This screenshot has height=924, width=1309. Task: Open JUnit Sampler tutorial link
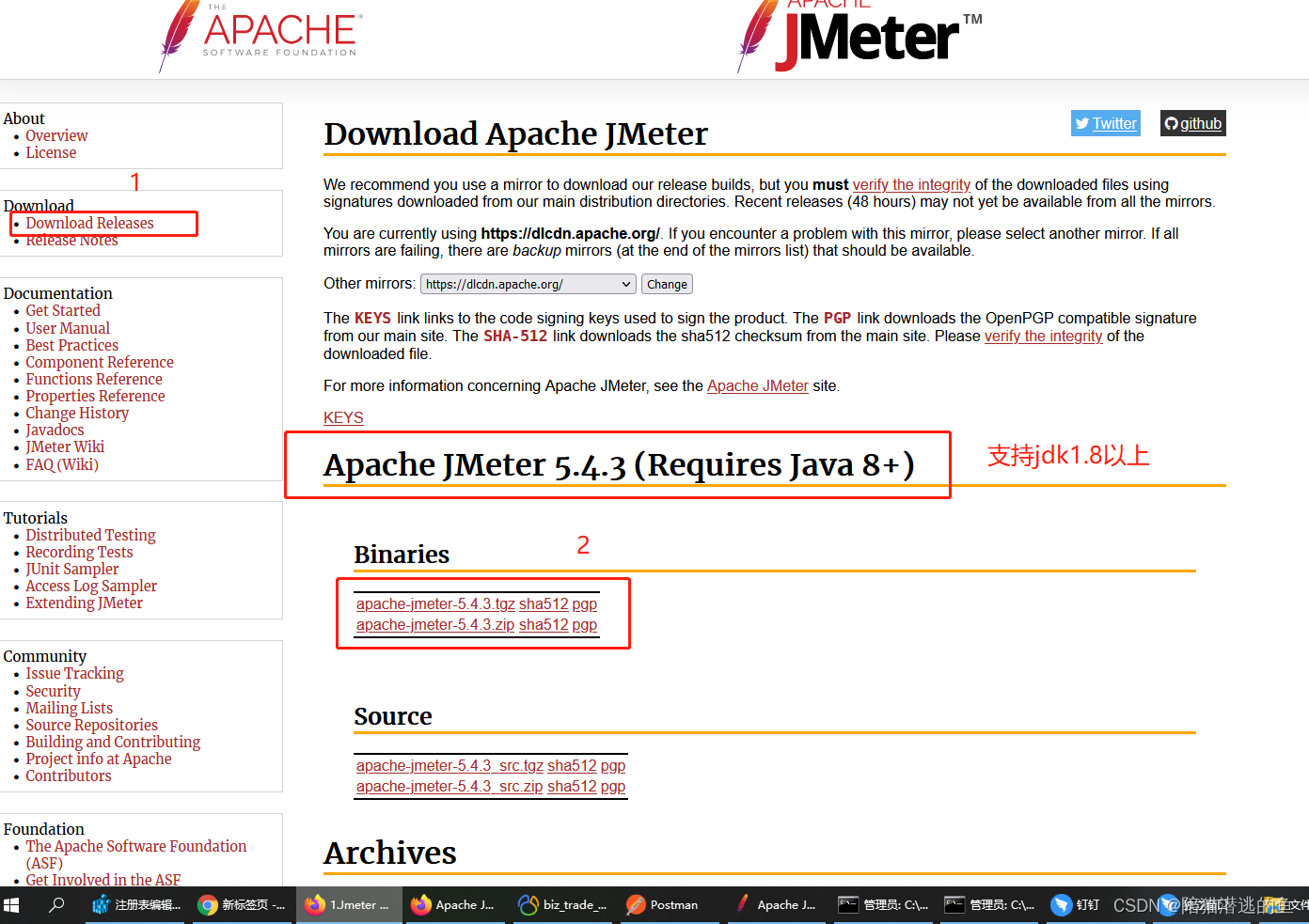point(72,569)
